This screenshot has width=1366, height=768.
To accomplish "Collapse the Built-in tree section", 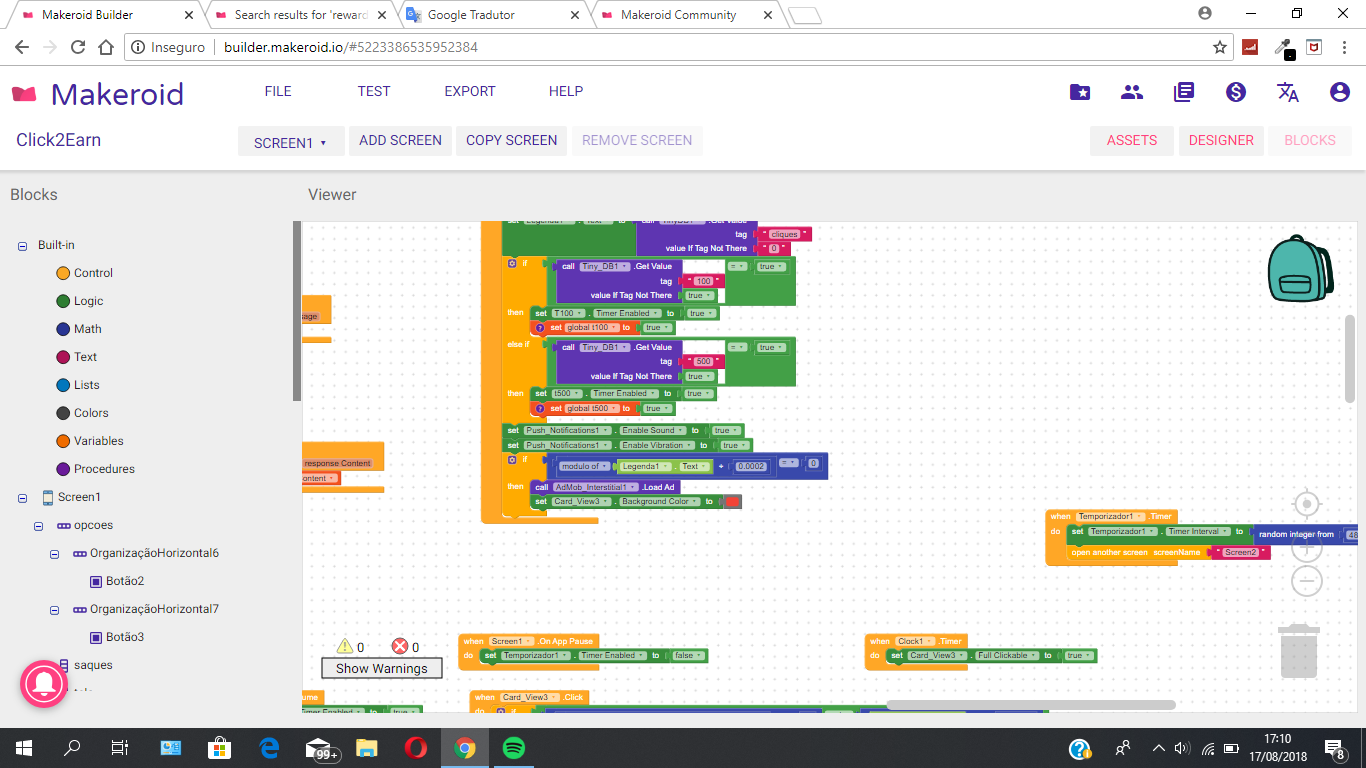I will pos(22,245).
